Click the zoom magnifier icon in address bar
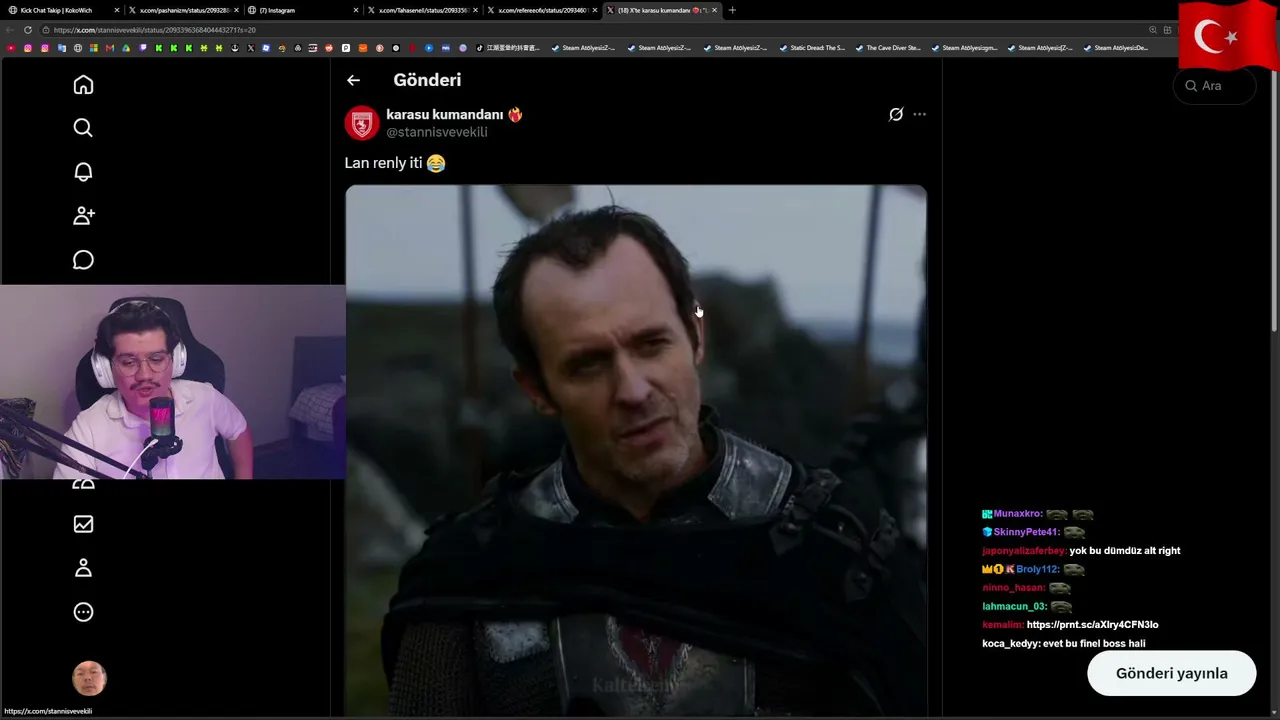The height and width of the screenshot is (720, 1280). (x=1152, y=30)
